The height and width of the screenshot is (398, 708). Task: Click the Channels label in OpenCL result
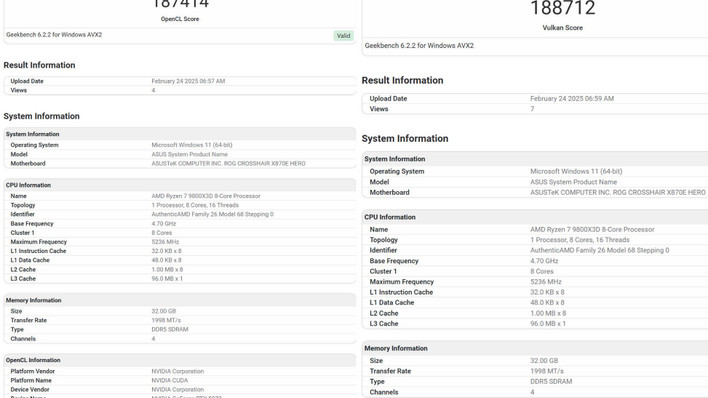tap(23, 339)
